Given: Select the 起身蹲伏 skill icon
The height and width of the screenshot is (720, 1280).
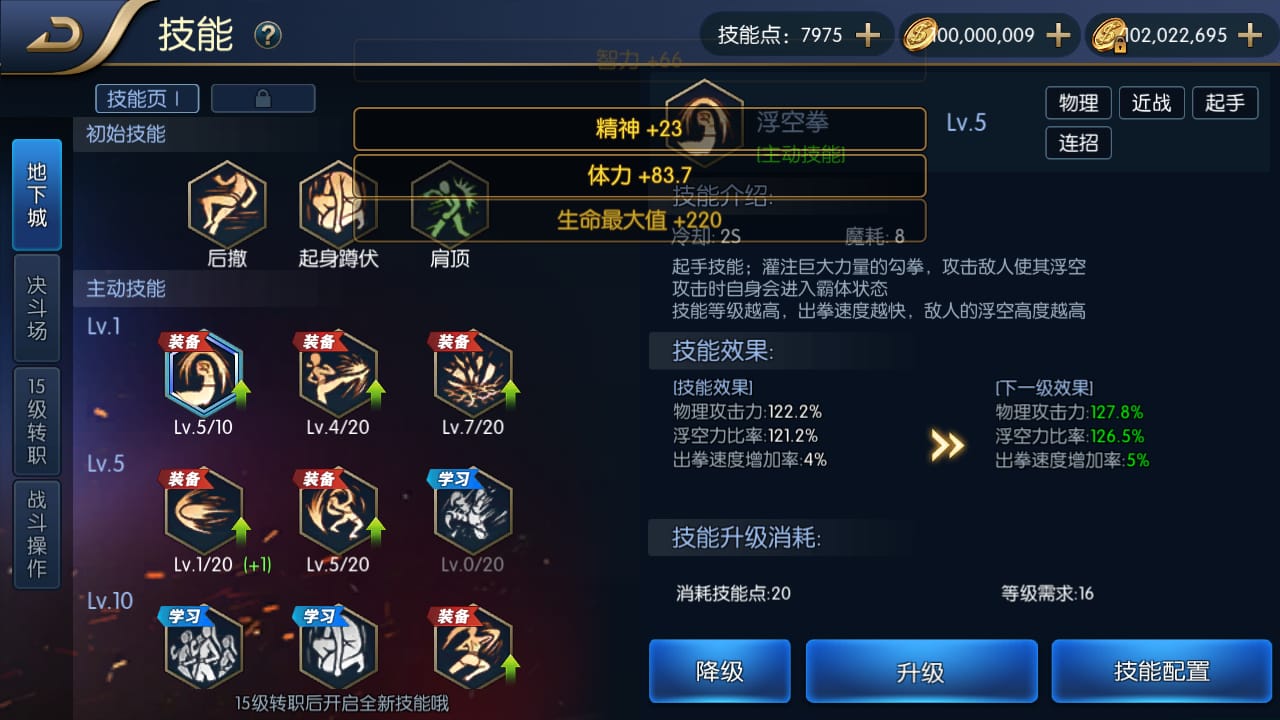Looking at the screenshot, I should (x=338, y=203).
